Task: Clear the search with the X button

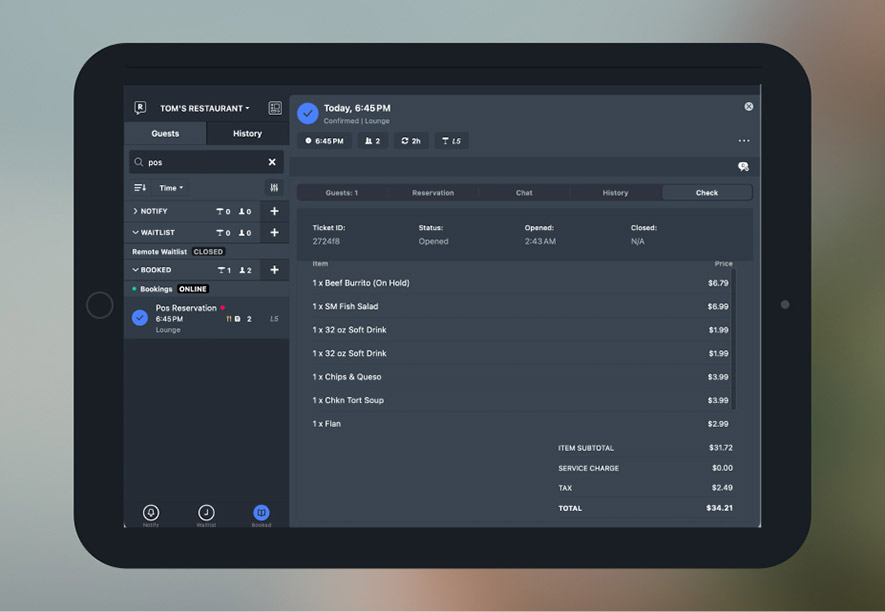Action: point(270,161)
